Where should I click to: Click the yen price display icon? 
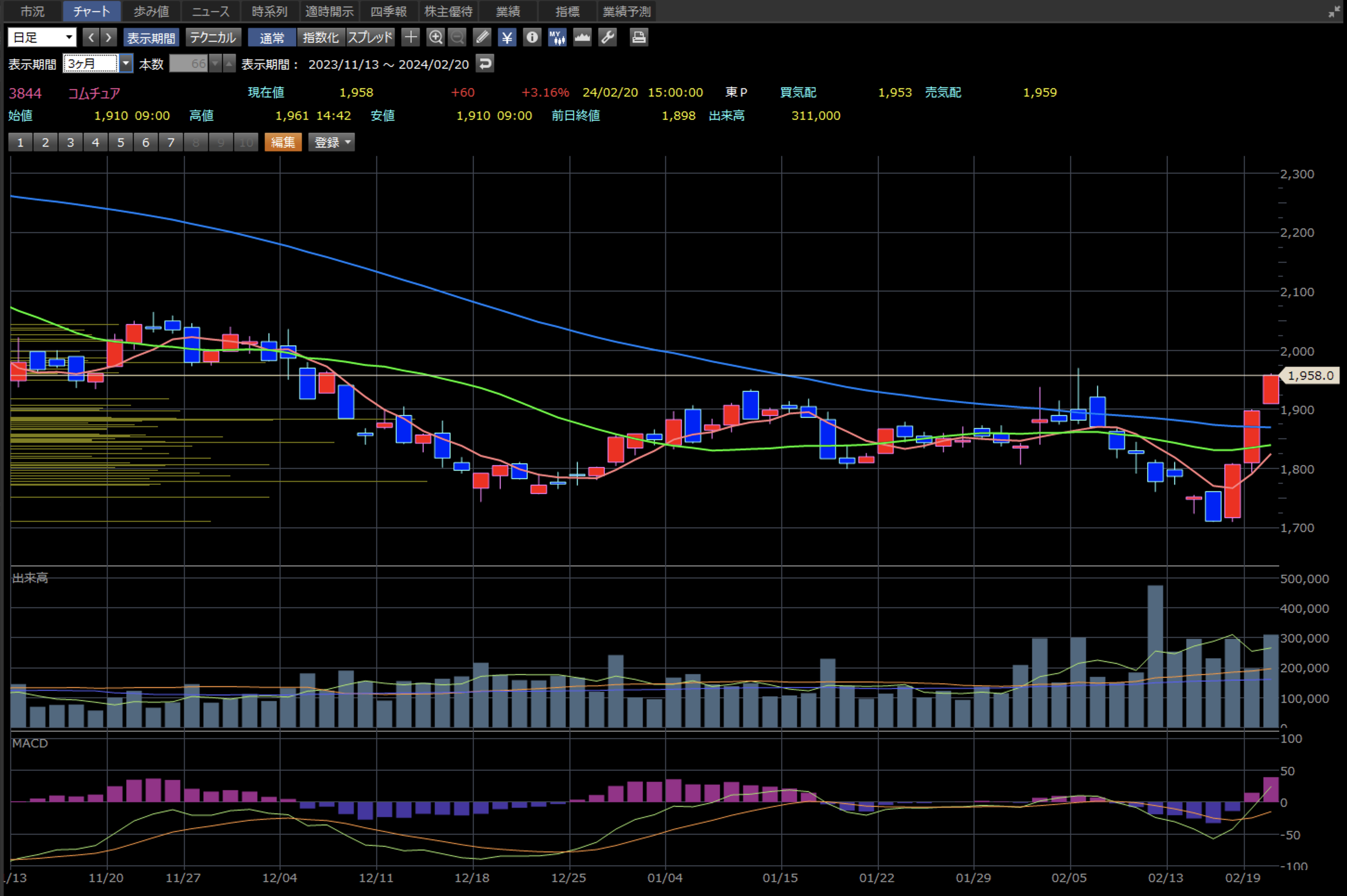507,38
